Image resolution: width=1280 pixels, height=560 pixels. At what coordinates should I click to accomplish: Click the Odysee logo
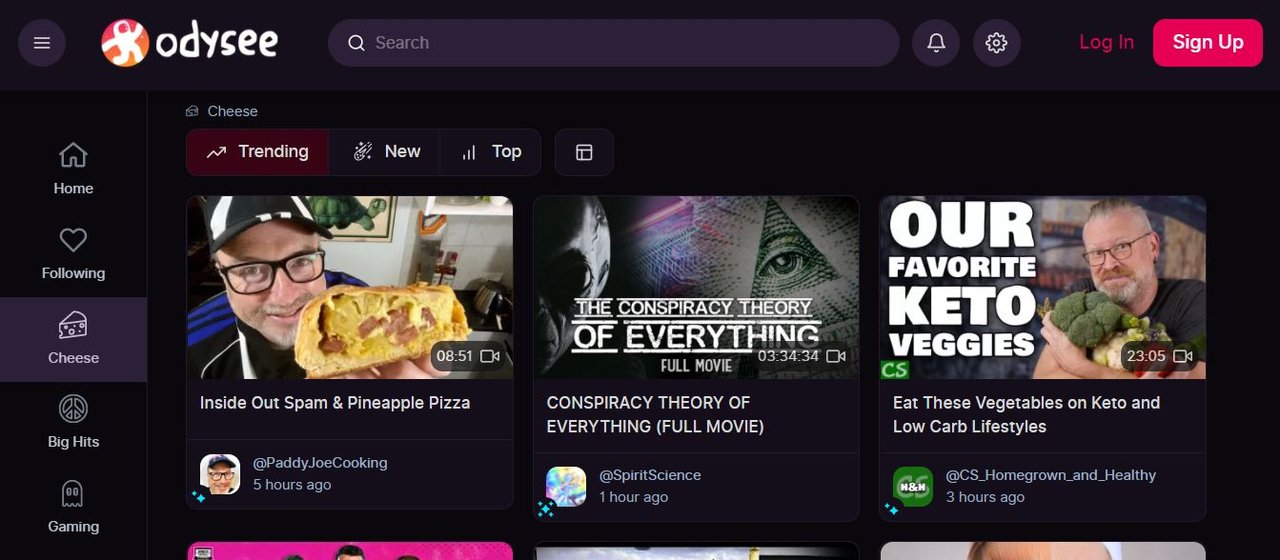190,43
